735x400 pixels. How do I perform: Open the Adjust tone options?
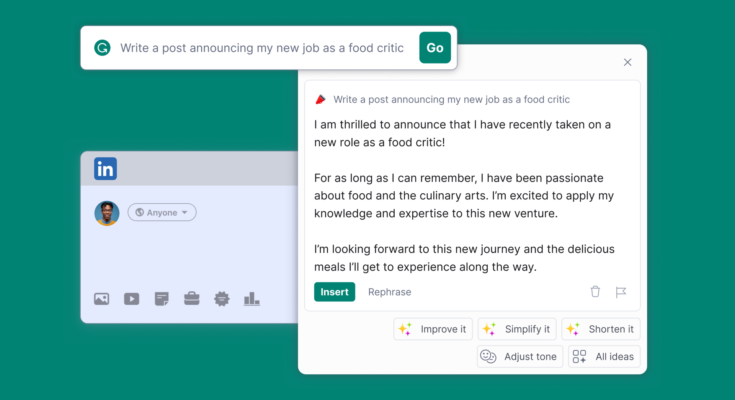519,357
